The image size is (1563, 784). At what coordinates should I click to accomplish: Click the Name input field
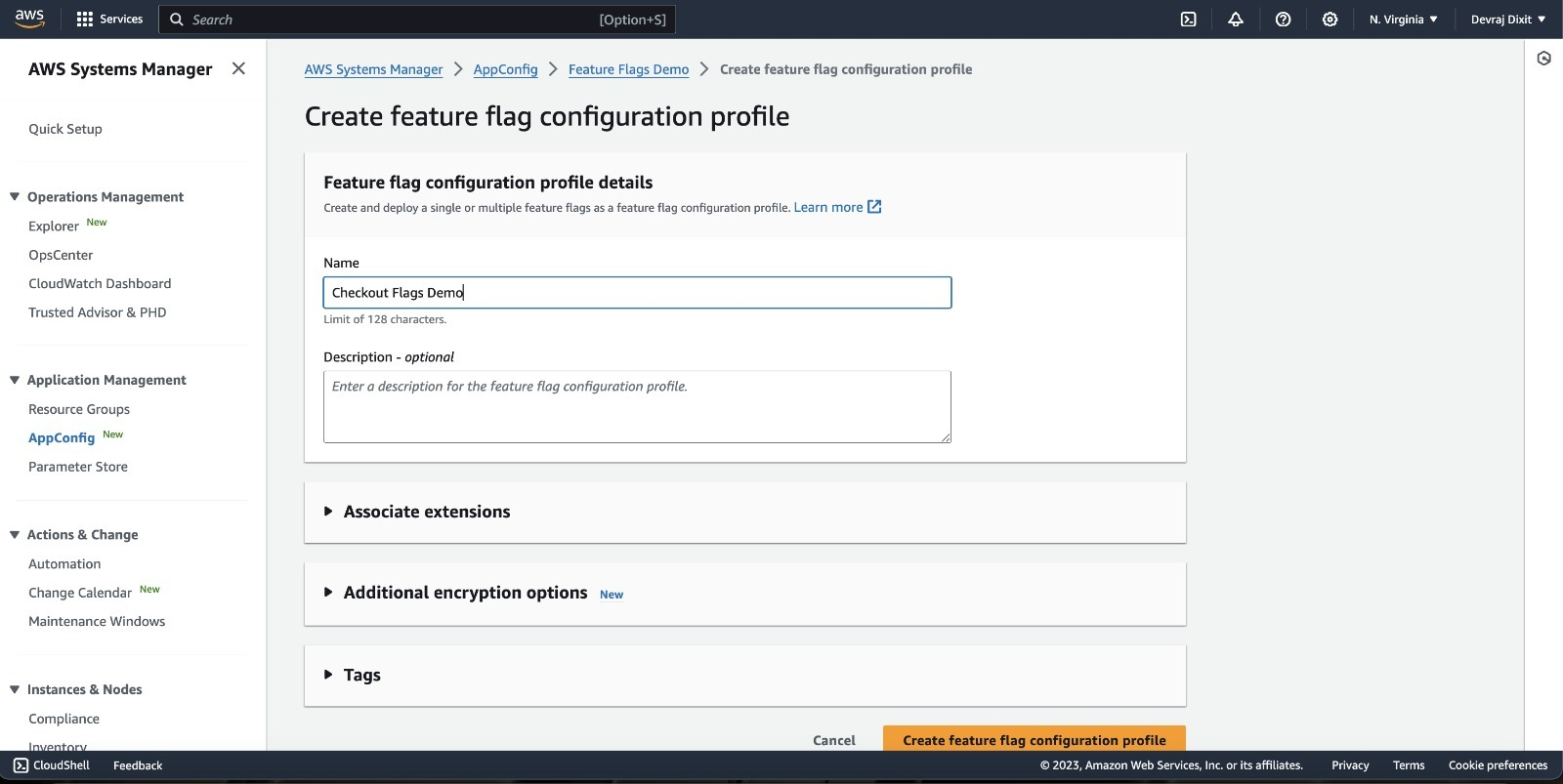(x=637, y=292)
